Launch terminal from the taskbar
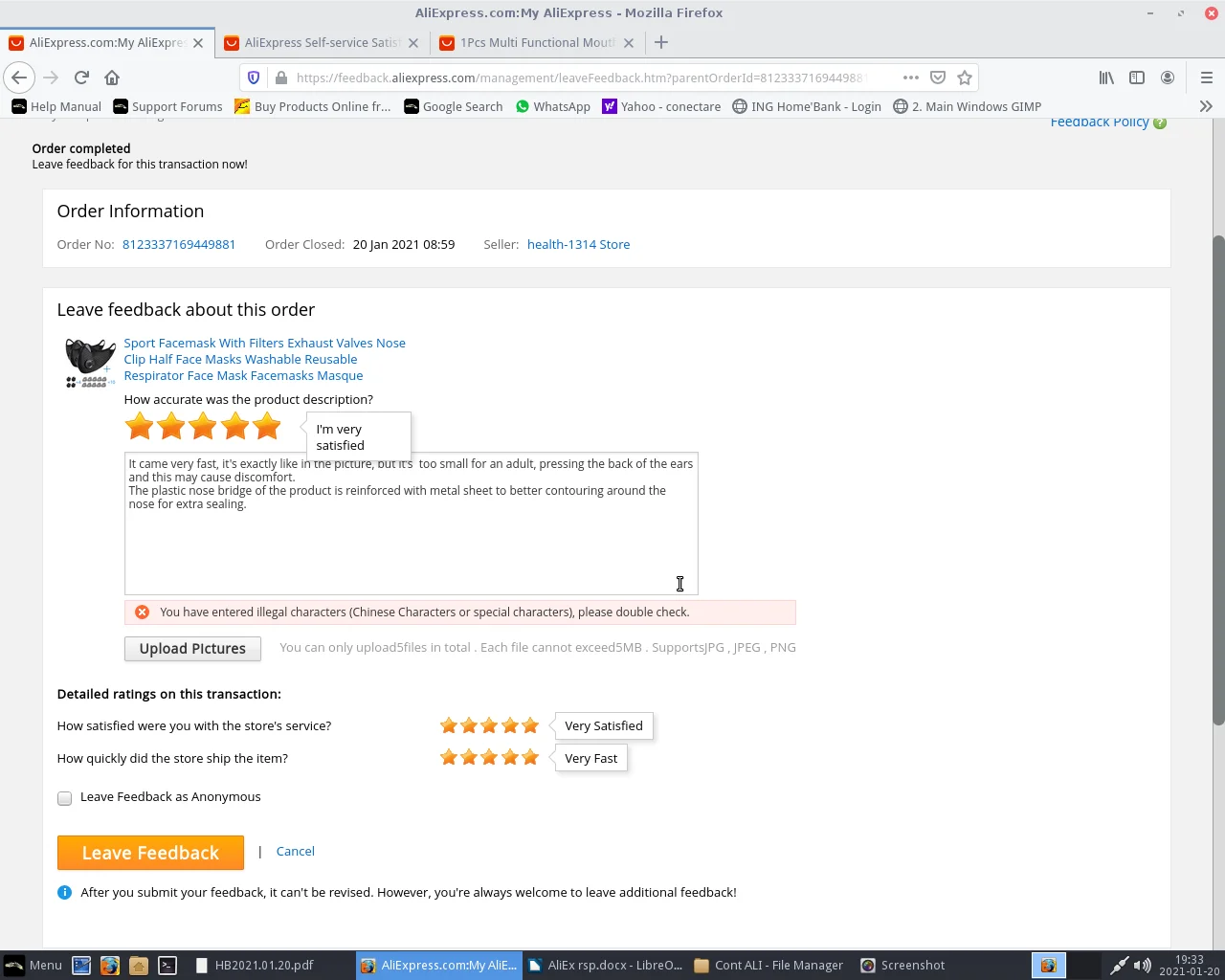1225x980 pixels. [167, 966]
